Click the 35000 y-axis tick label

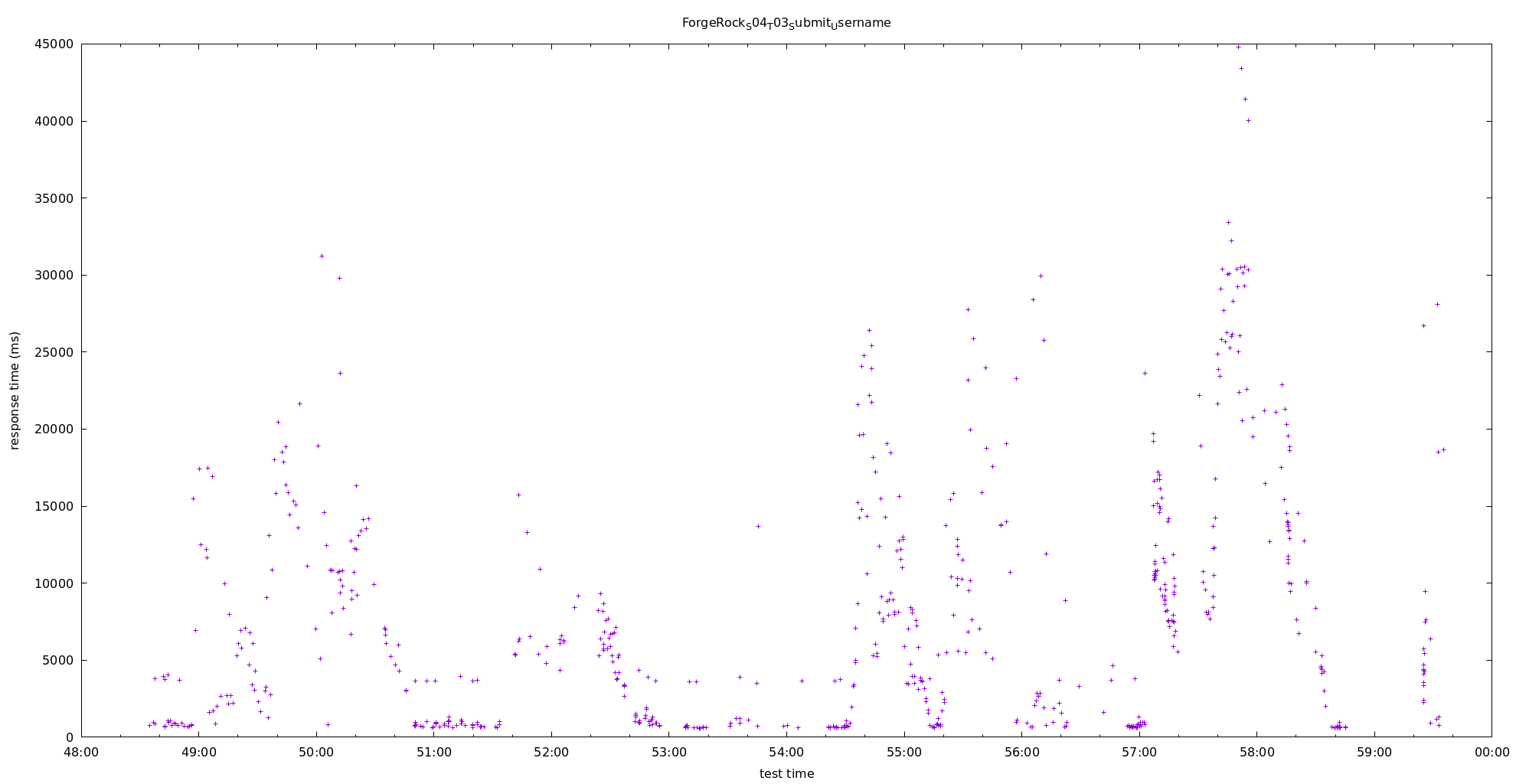pyautogui.click(x=54, y=198)
